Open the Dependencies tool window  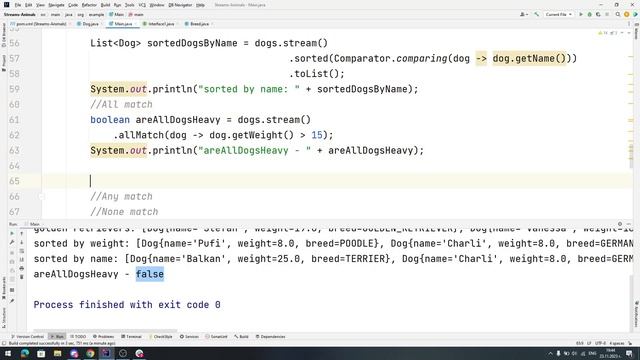click(270, 337)
